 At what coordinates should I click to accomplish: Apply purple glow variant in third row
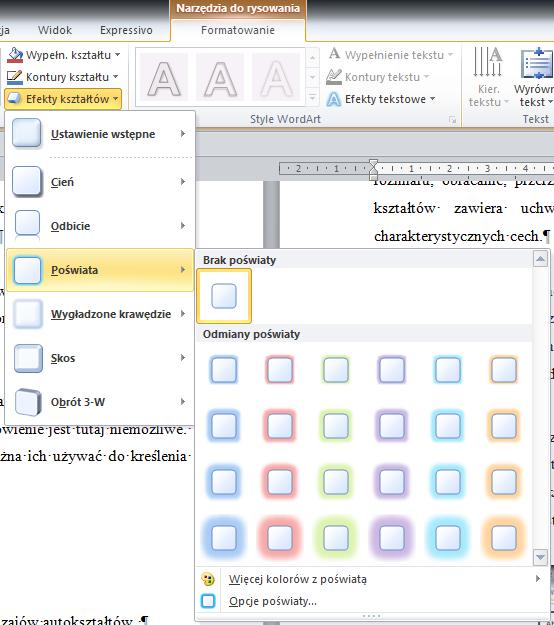pos(392,482)
